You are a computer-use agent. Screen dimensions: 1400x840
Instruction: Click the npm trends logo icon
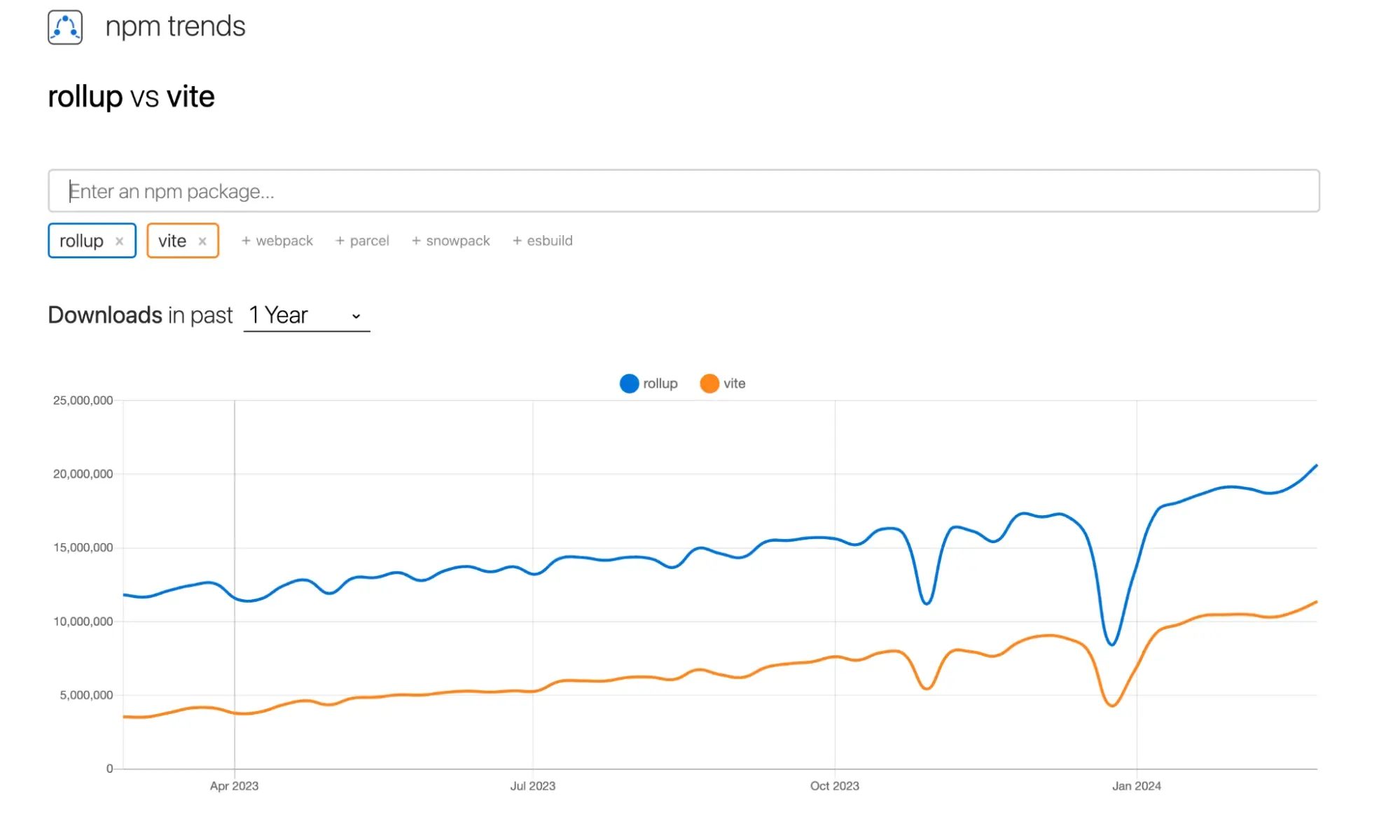(x=65, y=27)
